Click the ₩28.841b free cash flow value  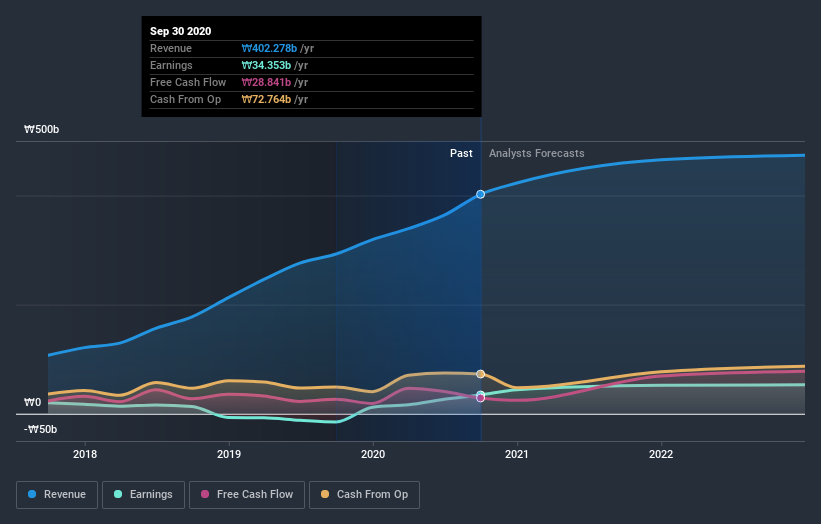coord(266,82)
